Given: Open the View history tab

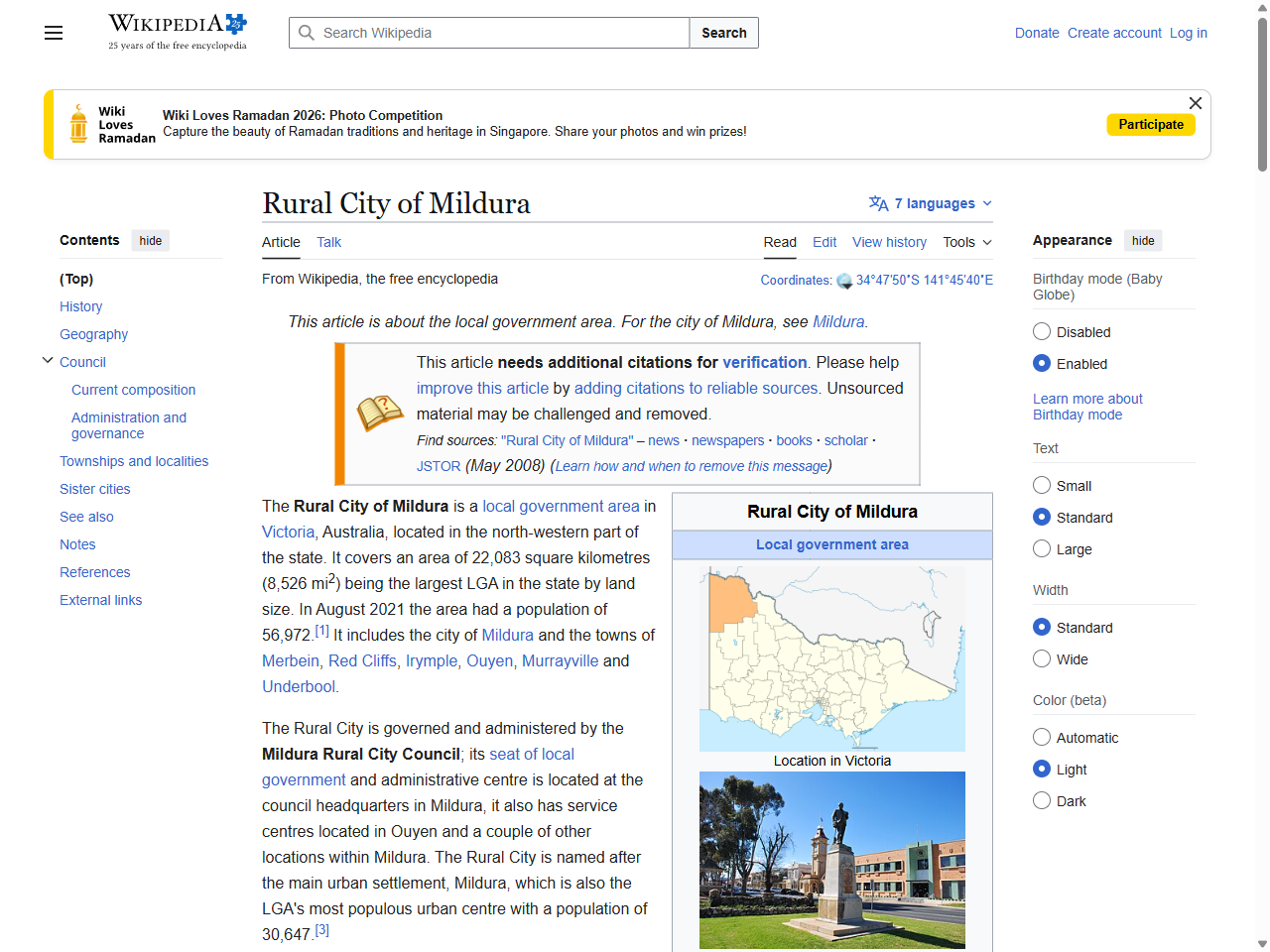Looking at the screenshot, I should pyautogui.click(x=889, y=242).
